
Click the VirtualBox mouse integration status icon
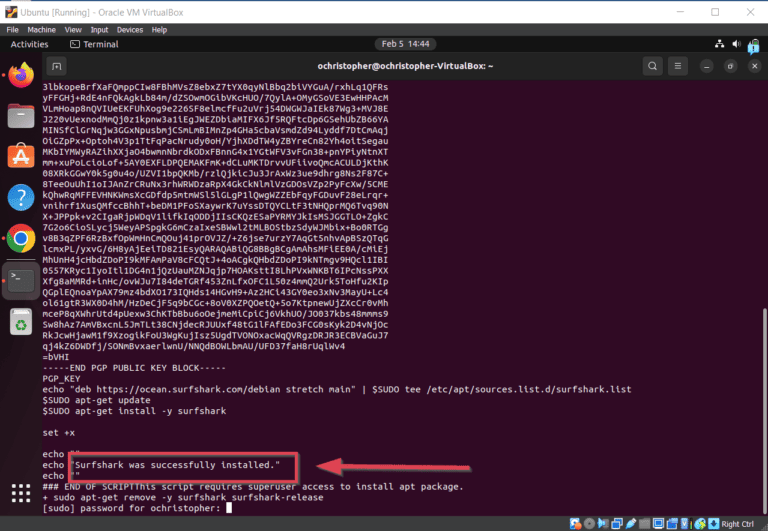700,524
